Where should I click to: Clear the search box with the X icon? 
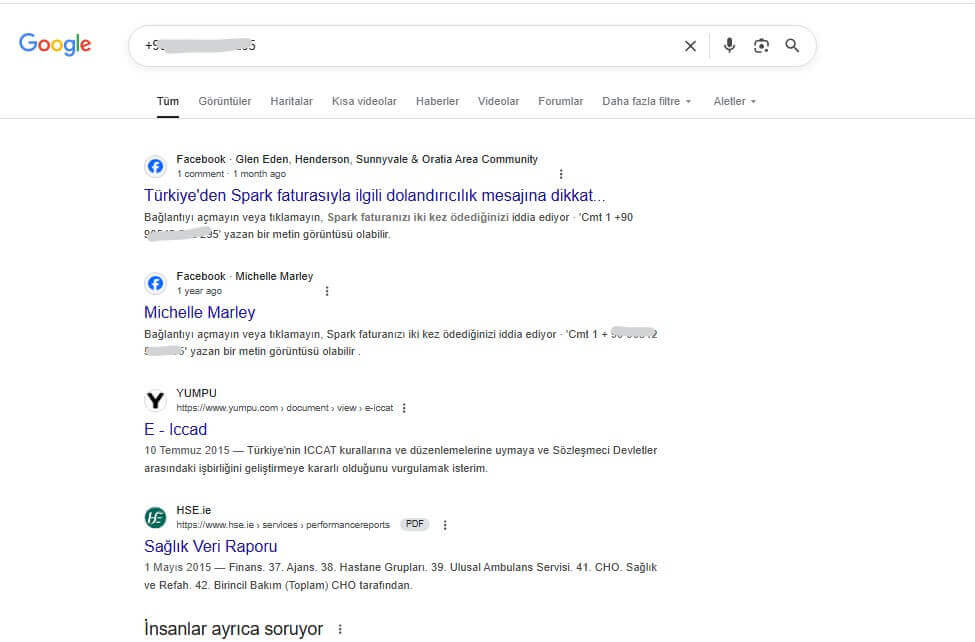coord(690,46)
